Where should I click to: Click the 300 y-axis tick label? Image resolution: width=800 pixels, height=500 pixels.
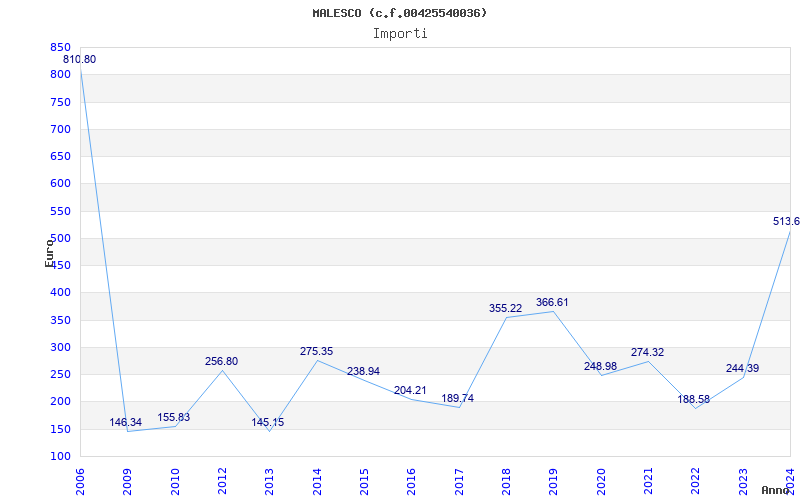60,347
